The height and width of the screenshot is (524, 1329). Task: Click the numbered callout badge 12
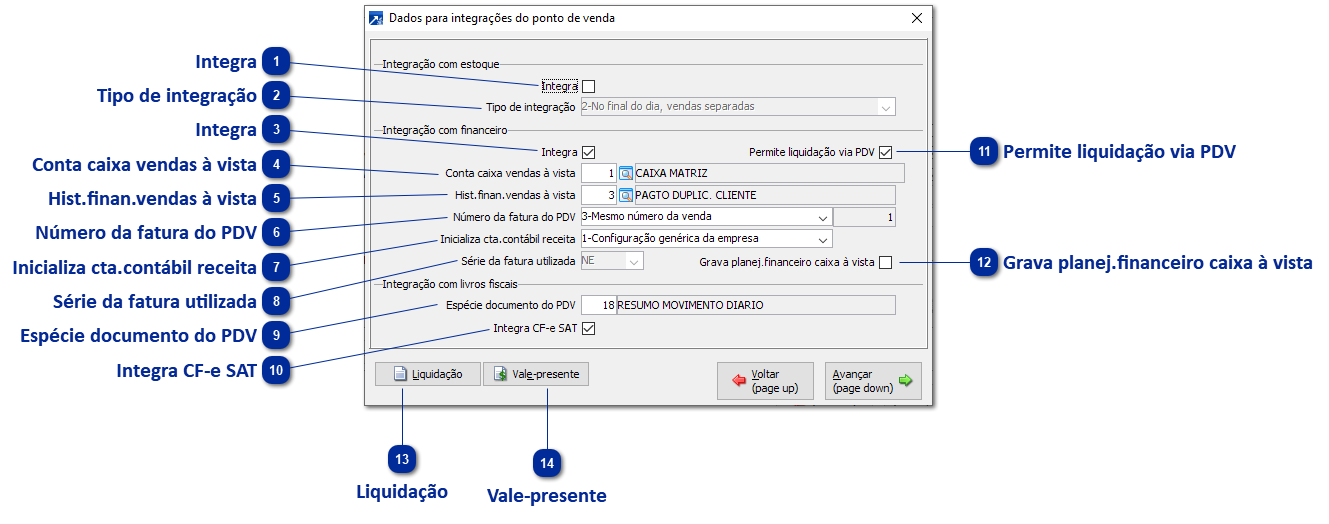point(985,263)
